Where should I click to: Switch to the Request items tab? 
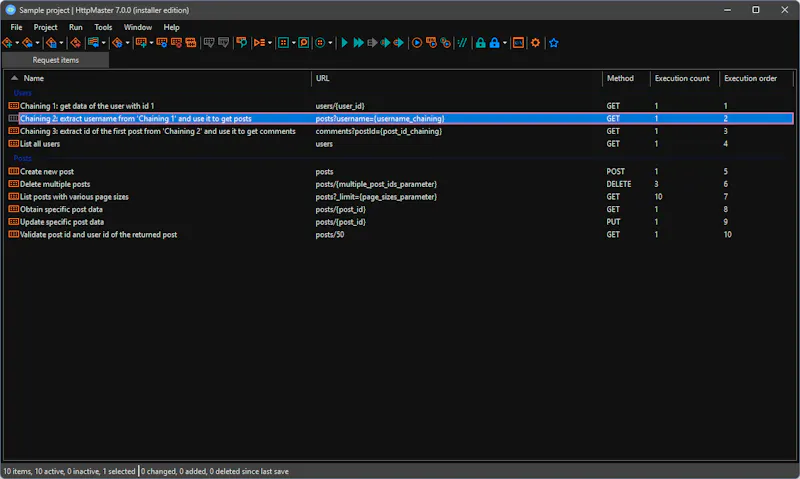click(x=56, y=60)
